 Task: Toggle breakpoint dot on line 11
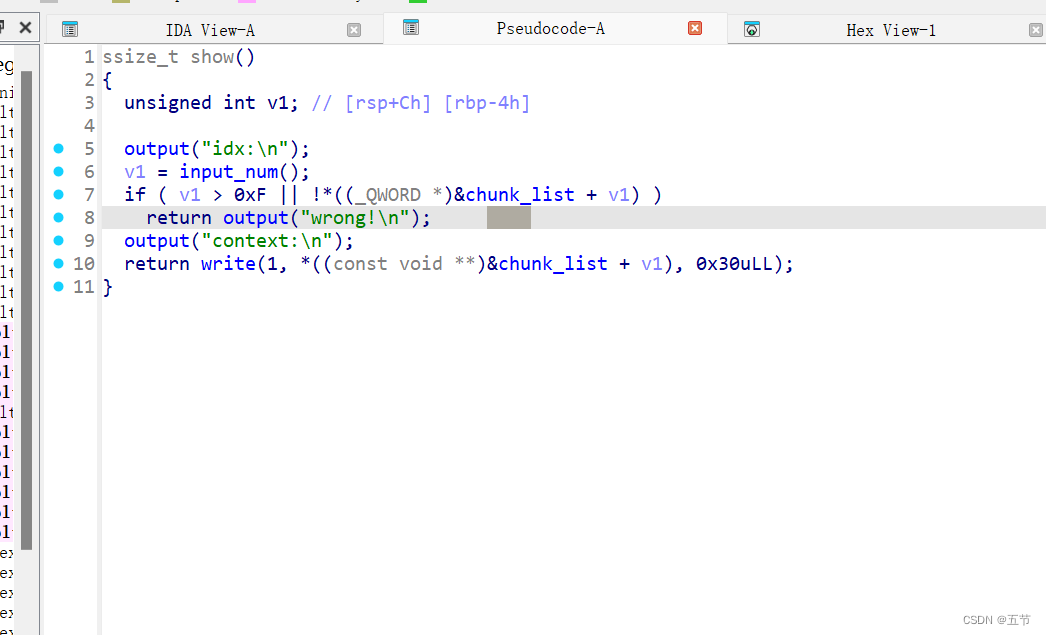click(x=59, y=286)
